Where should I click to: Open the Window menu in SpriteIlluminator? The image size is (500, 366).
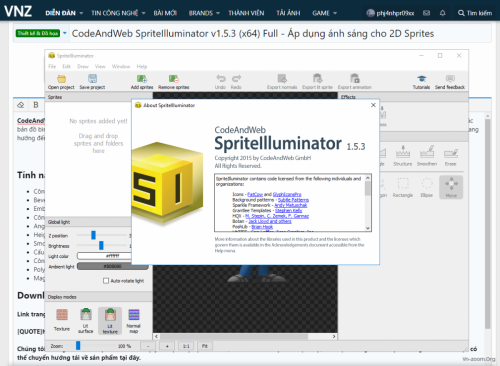click(121, 66)
